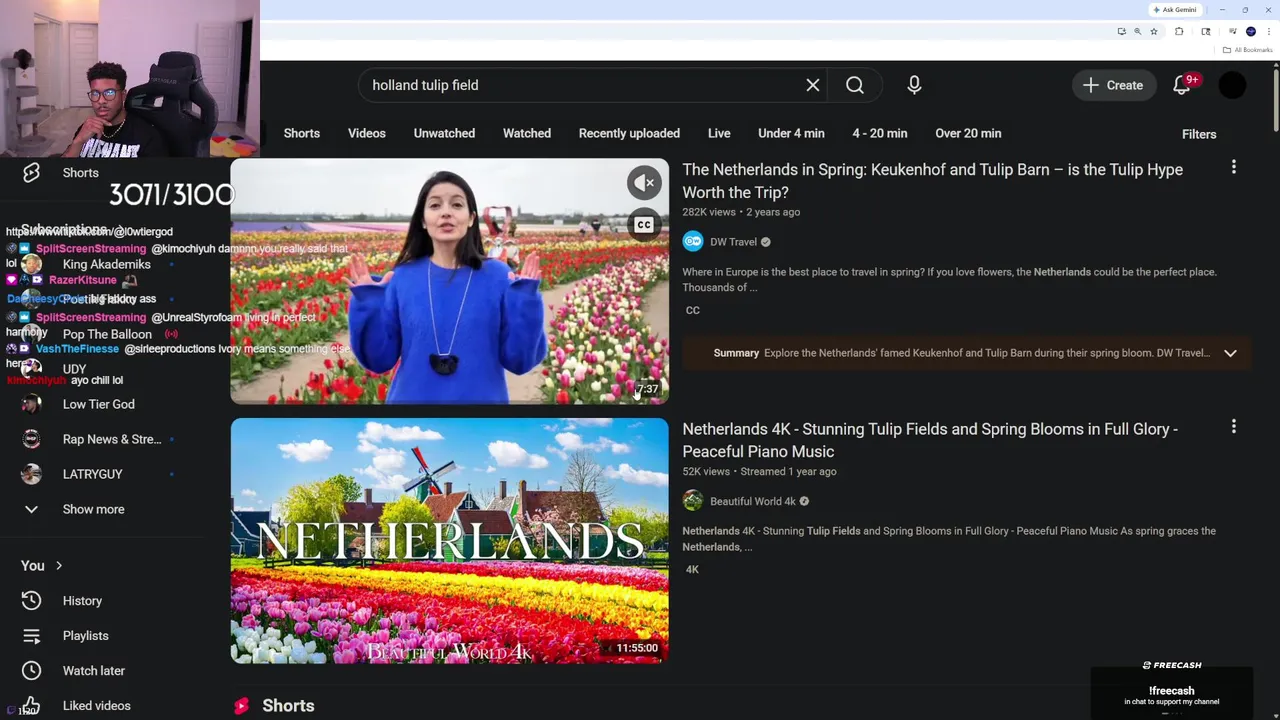Select the Under 4 min filter chip
The image size is (1280, 720).
point(791,133)
